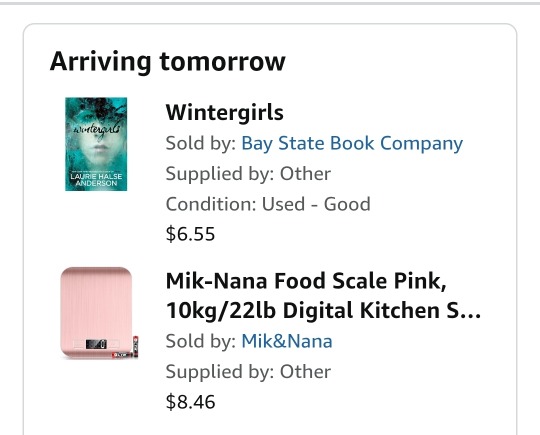The image size is (540, 435).
Task: Click the $8.46 price for the scale
Action: [190, 402]
